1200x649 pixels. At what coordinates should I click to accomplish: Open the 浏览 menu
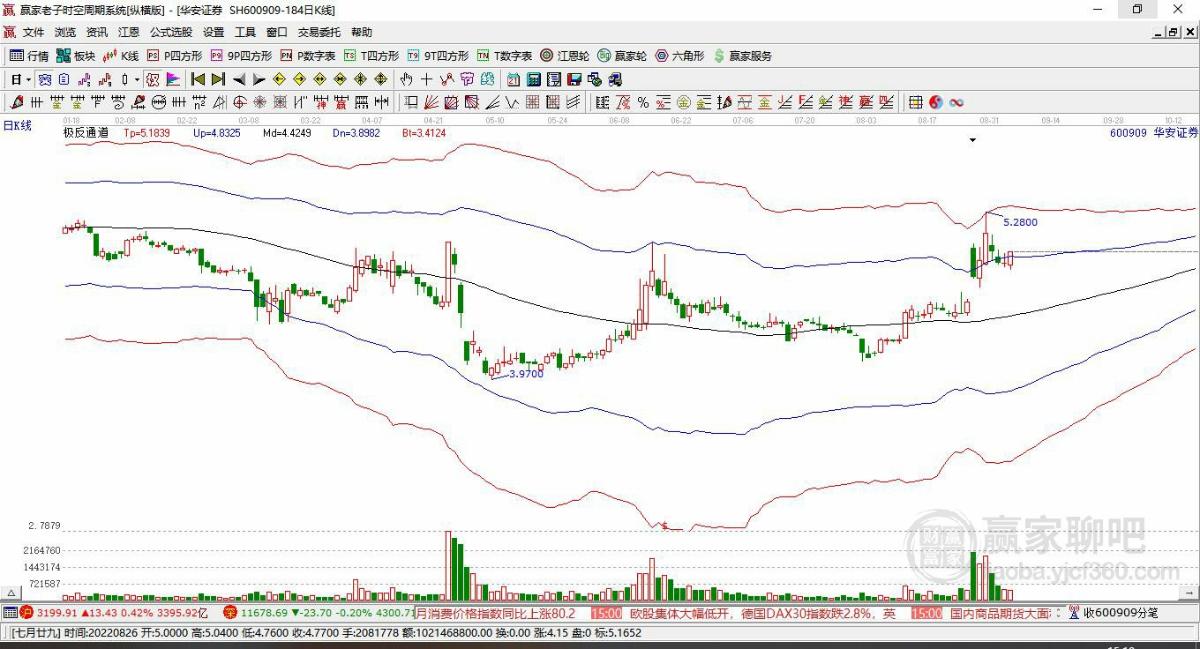tap(65, 33)
